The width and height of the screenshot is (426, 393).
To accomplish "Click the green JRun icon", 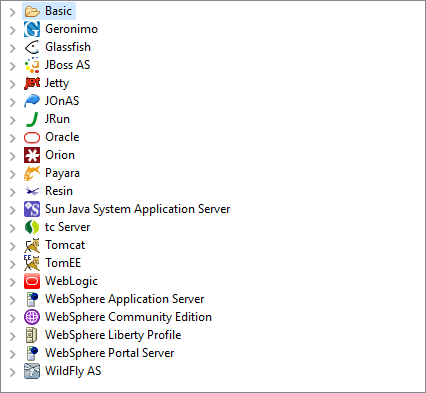I will [x=32, y=119].
